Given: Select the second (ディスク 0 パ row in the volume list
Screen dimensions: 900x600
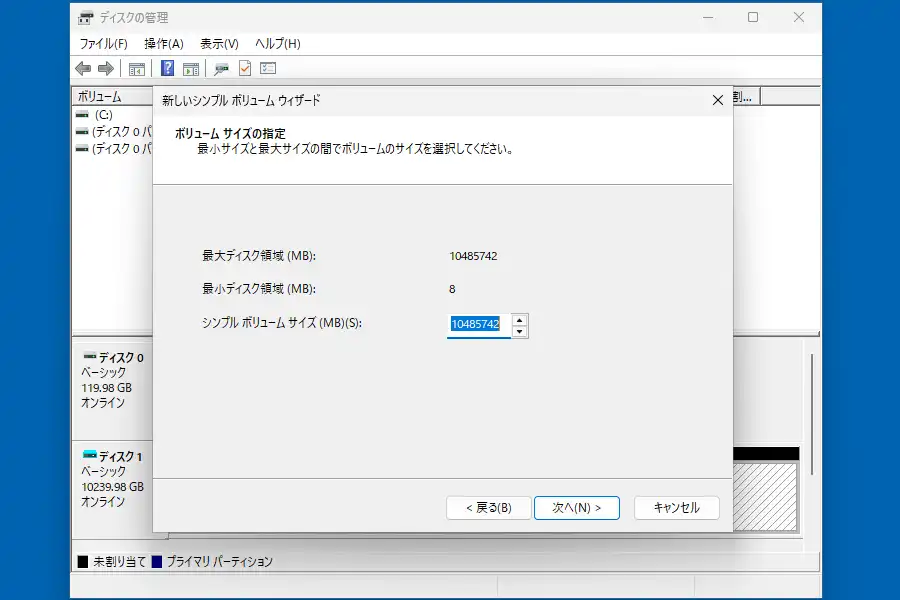Looking at the screenshot, I should (114, 149).
